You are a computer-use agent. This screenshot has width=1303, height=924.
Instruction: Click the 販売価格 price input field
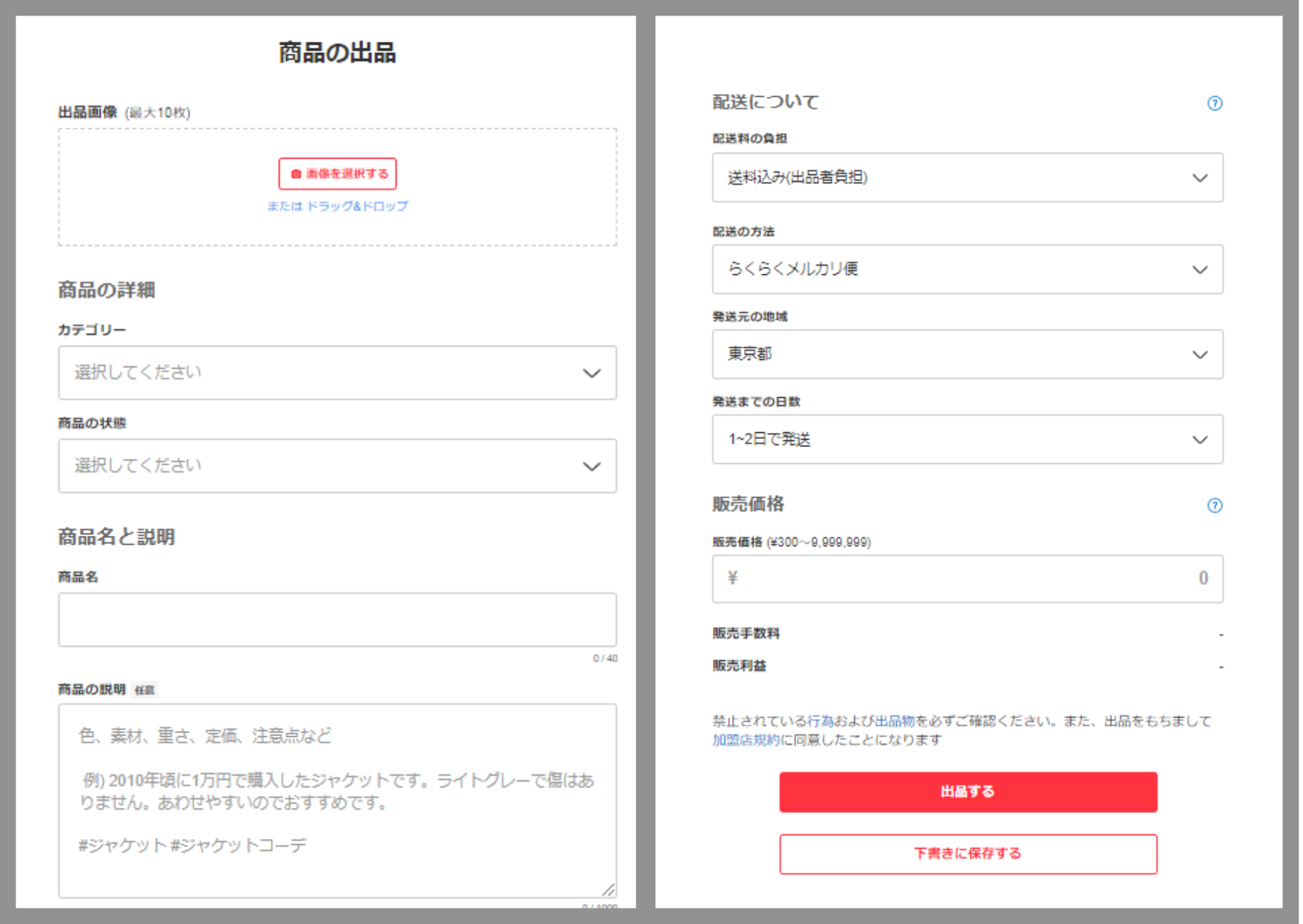tap(967, 578)
